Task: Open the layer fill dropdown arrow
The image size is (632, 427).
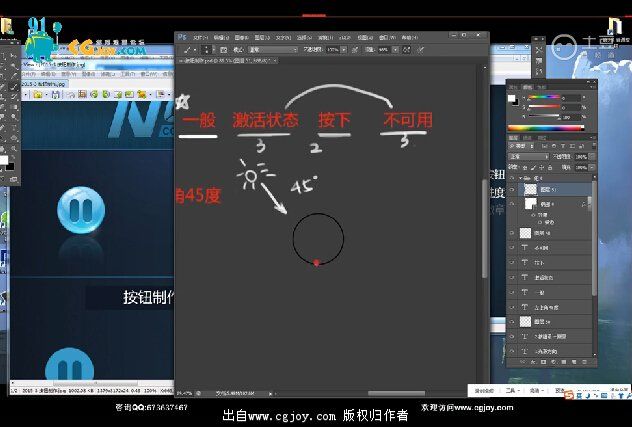Action: pyautogui.click(x=592, y=167)
